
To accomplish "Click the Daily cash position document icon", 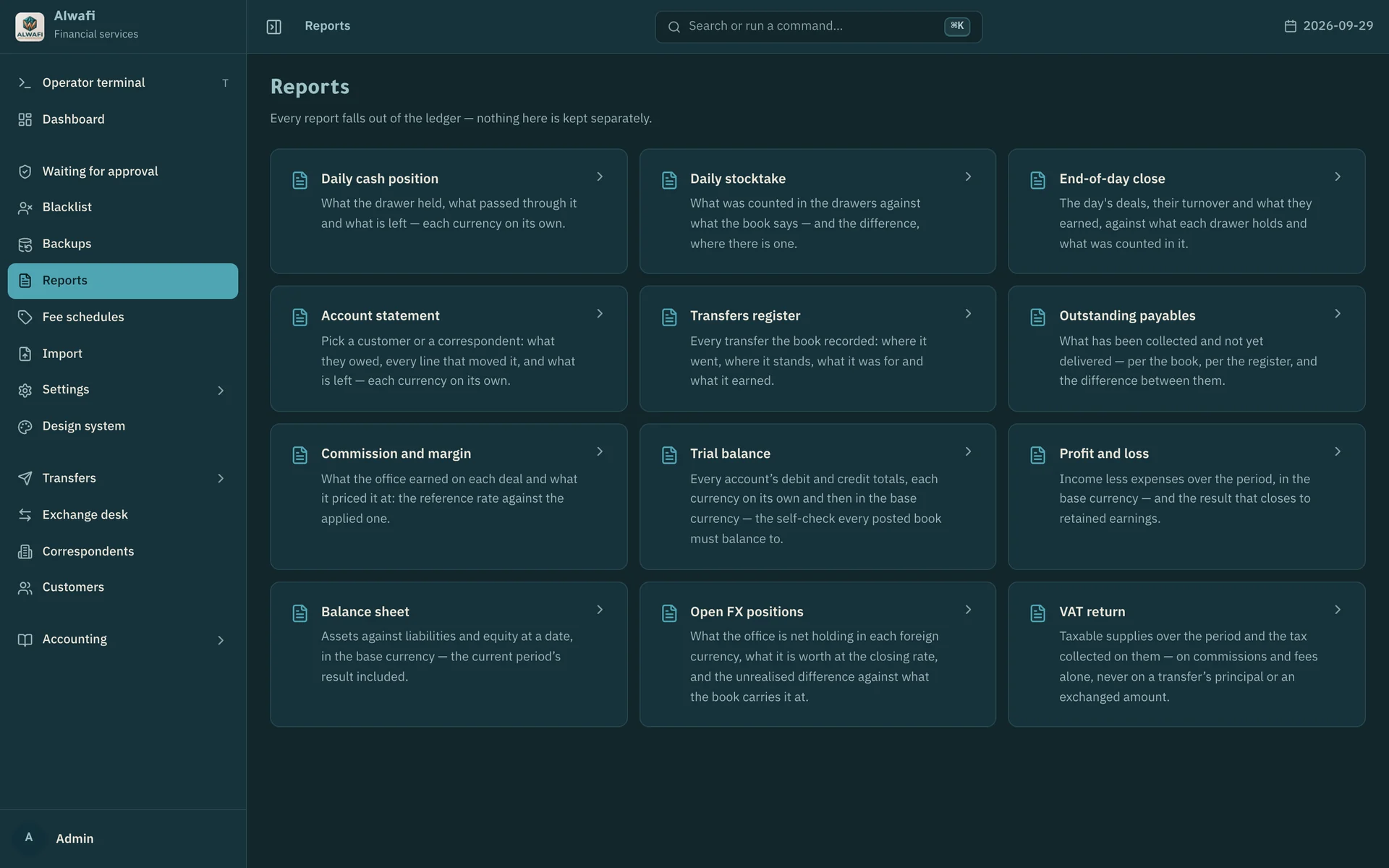I will pyautogui.click(x=300, y=180).
